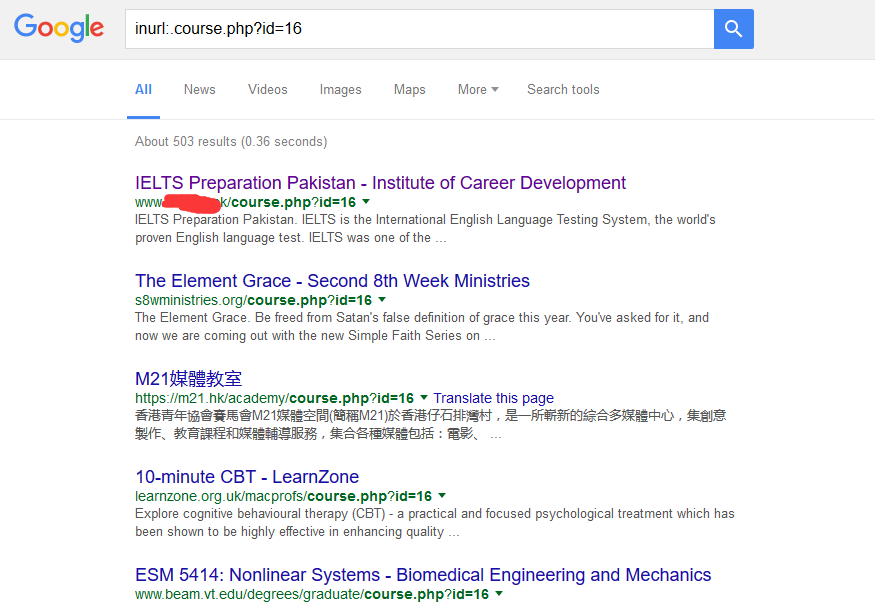This screenshot has width=875, height=603.
Task: Click the ESM 5414 Nonlinear Systems result
Action: (x=423, y=575)
